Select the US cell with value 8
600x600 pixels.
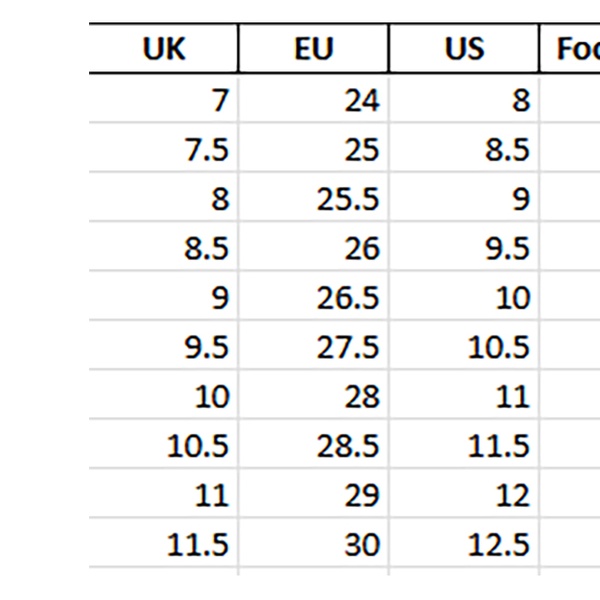click(464, 100)
